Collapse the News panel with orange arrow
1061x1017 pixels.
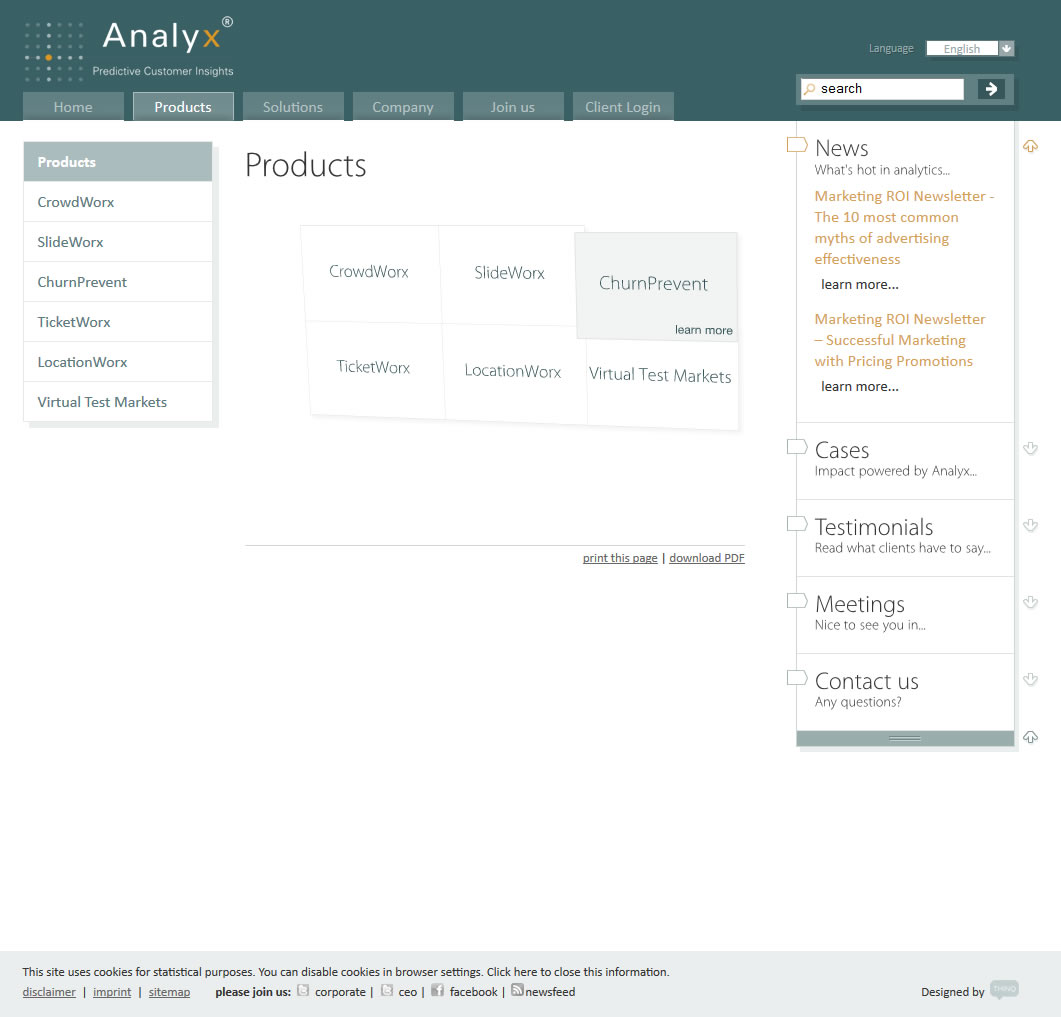(1030, 147)
